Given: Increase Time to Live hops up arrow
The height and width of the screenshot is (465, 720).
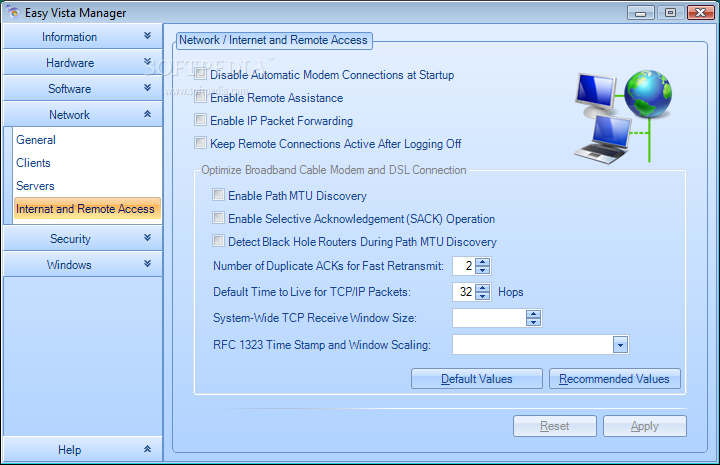Looking at the screenshot, I should (x=483, y=288).
